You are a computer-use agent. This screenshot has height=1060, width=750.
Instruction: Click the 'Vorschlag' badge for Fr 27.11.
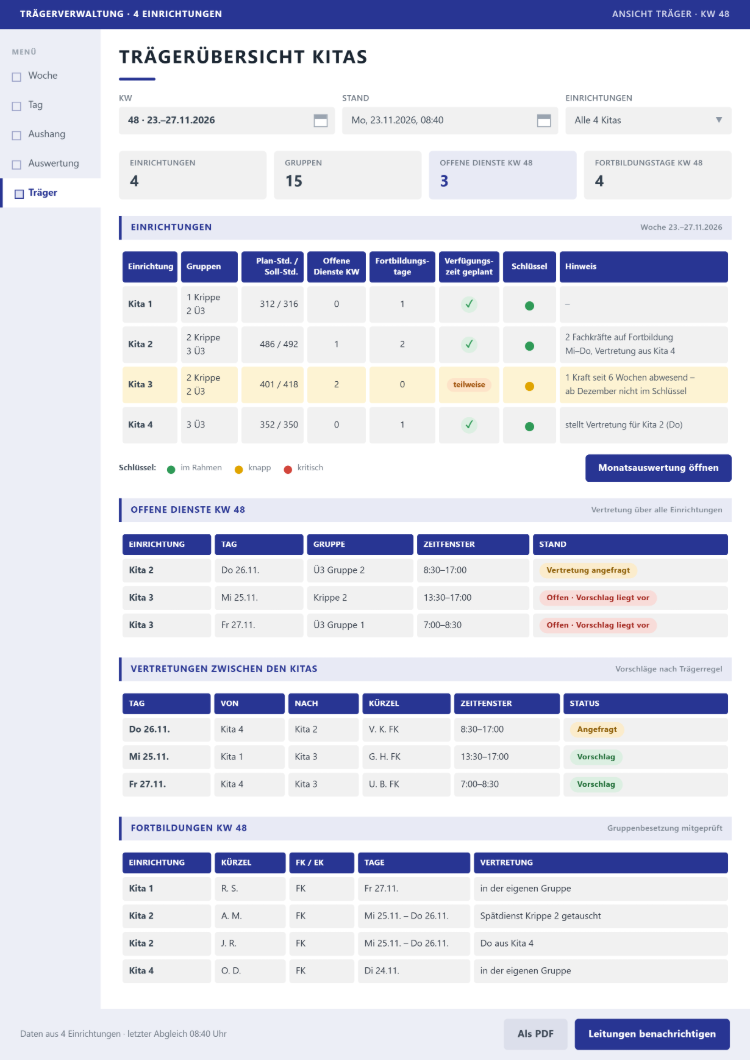click(x=596, y=784)
